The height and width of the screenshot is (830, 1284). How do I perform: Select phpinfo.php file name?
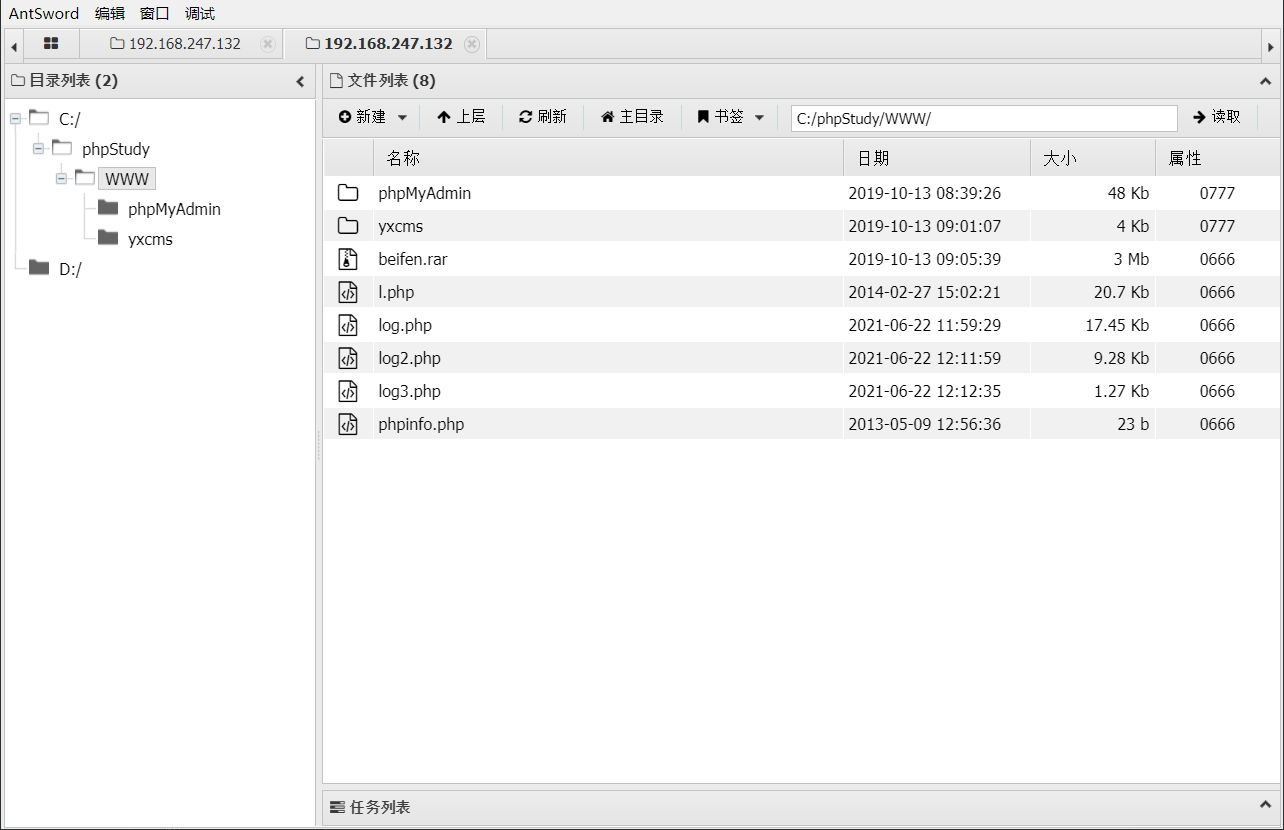click(x=421, y=424)
